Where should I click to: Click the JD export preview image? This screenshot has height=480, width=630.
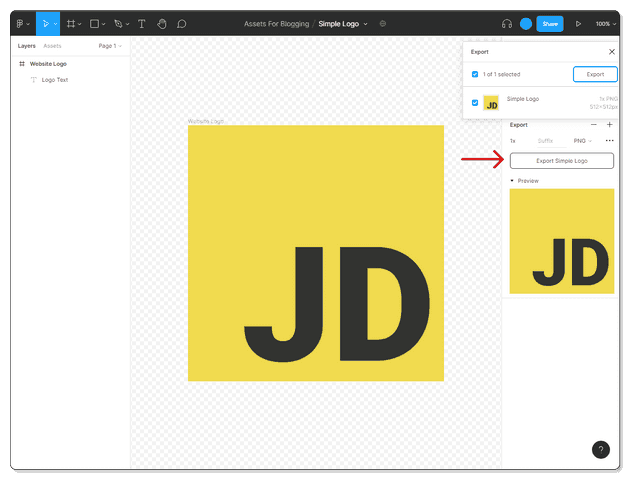tap(562, 241)
